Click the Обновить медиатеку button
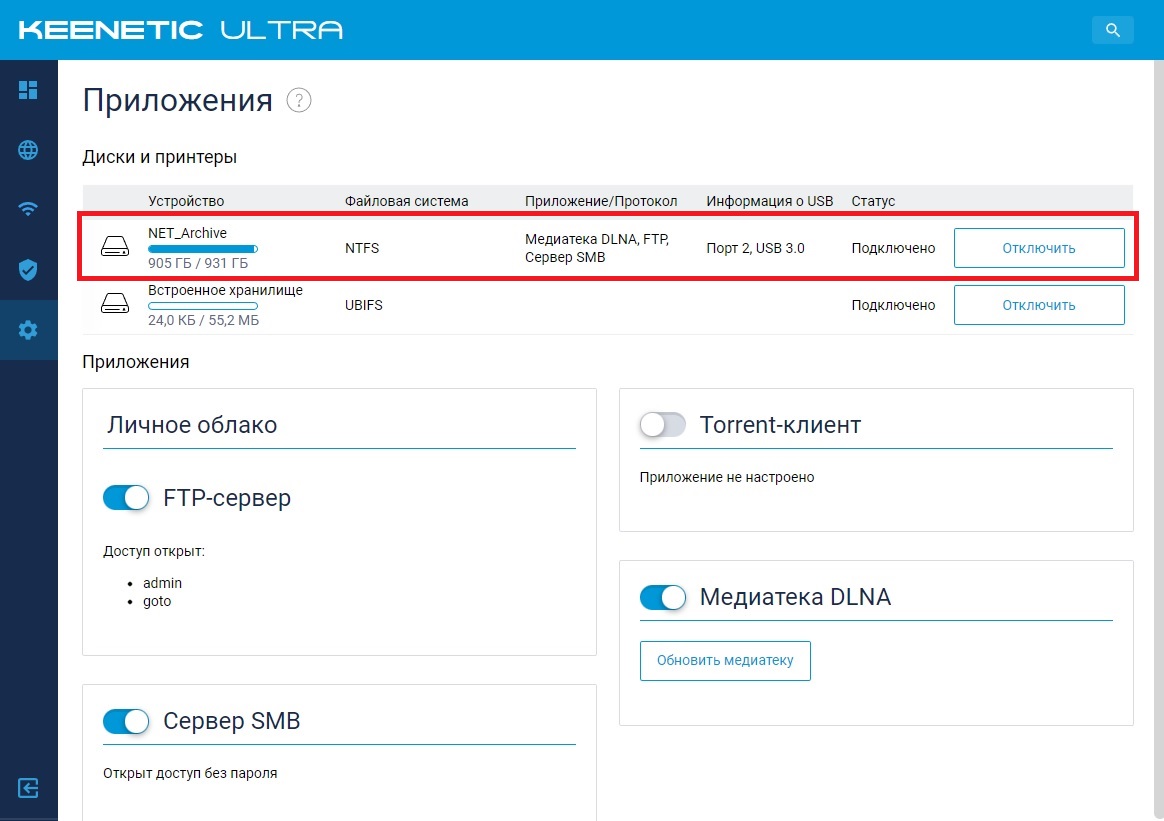This screenshot has height=821, width=1164. point(725,661)
